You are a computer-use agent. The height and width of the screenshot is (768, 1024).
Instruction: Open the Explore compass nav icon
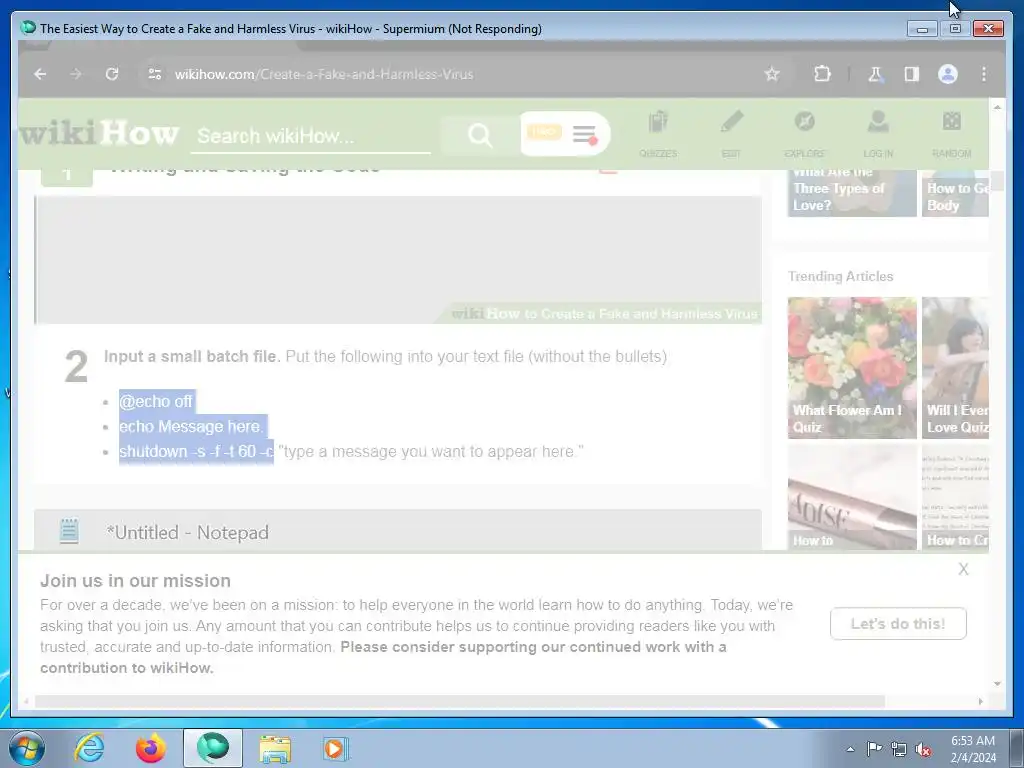click(805, 135)
